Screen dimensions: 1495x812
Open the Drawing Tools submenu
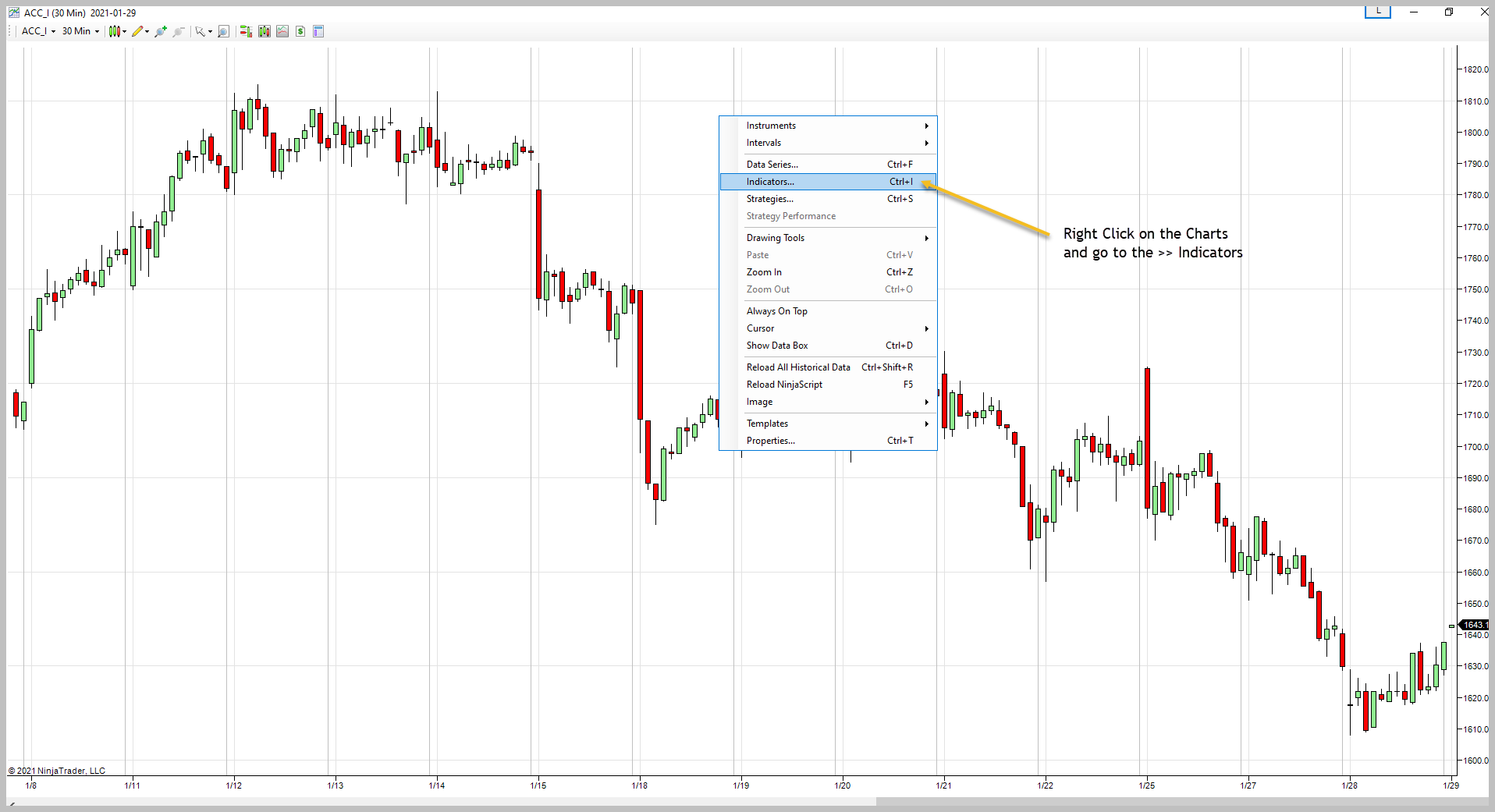pos(828,238)
